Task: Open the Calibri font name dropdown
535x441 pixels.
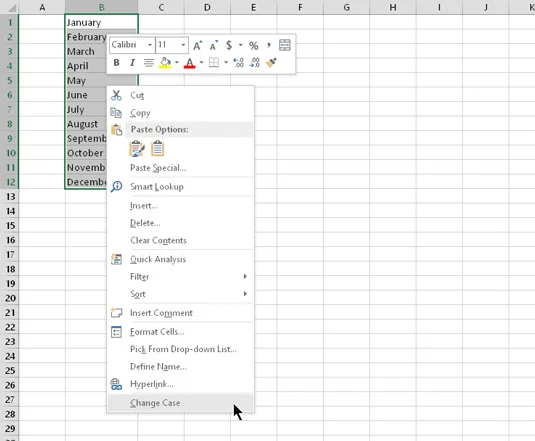Action: (150, 45)
